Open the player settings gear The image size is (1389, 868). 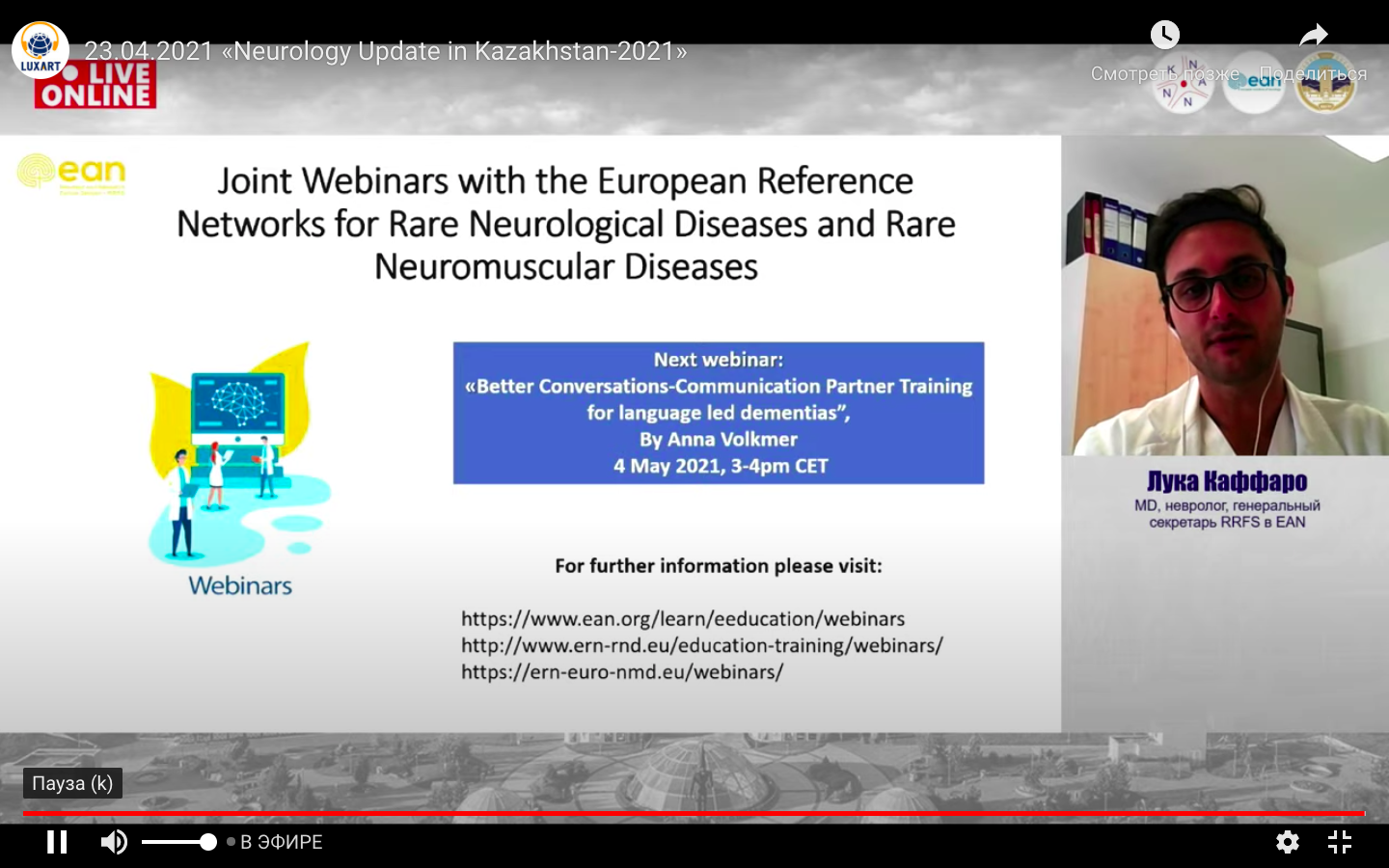(x=1288, y=842)
